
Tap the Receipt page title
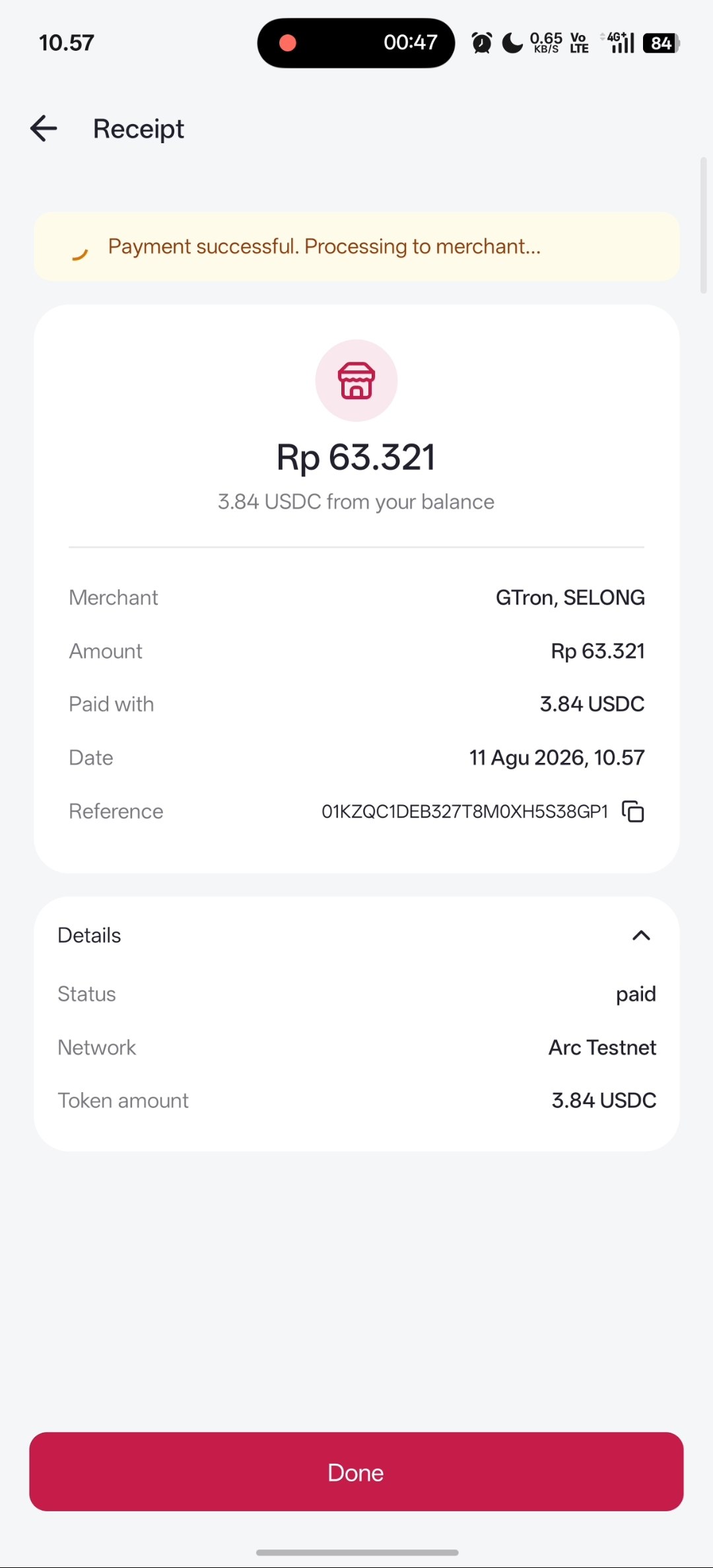(139, 129)
